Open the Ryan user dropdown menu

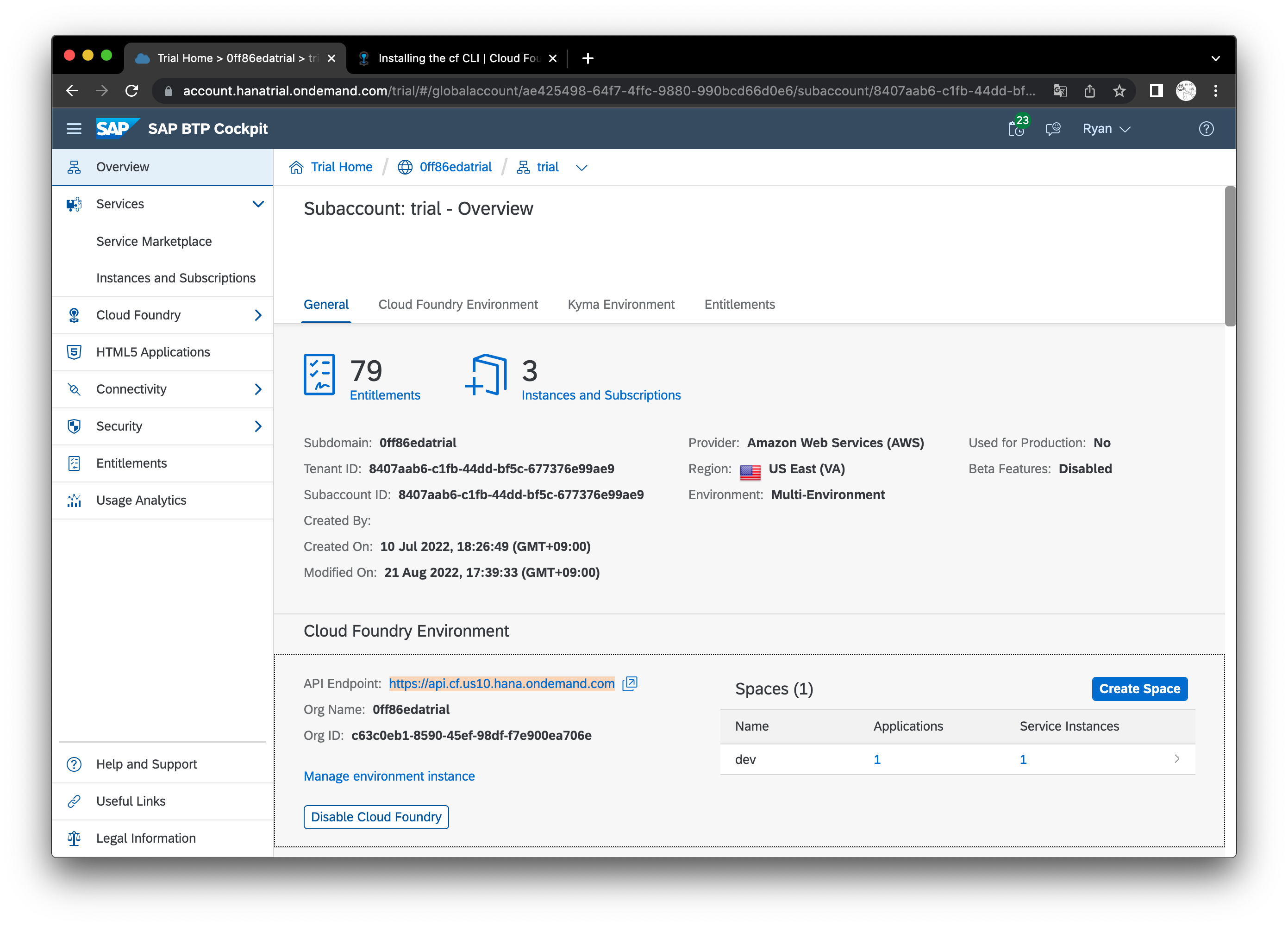pos(1106,129)
